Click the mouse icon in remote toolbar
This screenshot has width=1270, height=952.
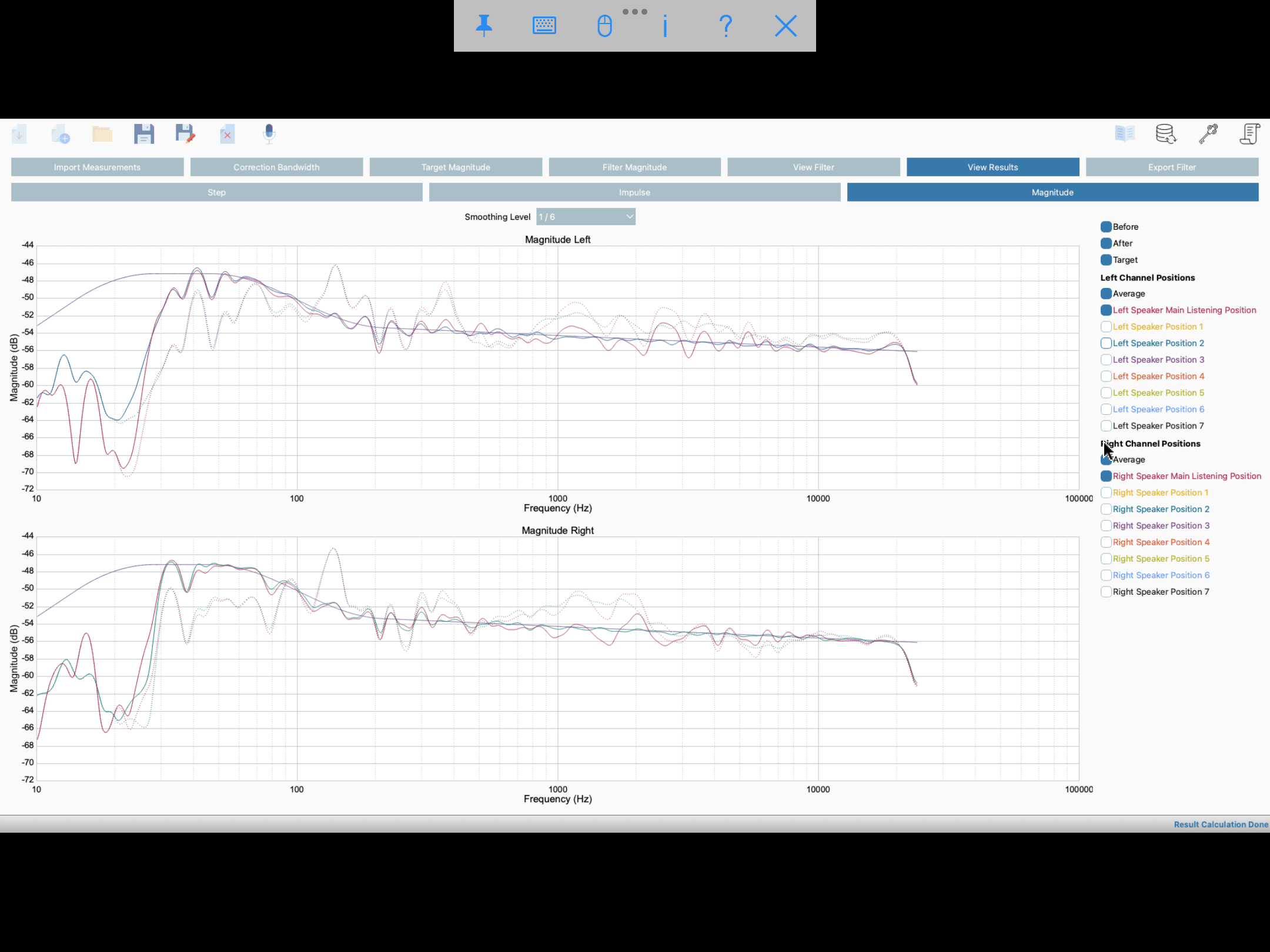(x=604, y=26)
